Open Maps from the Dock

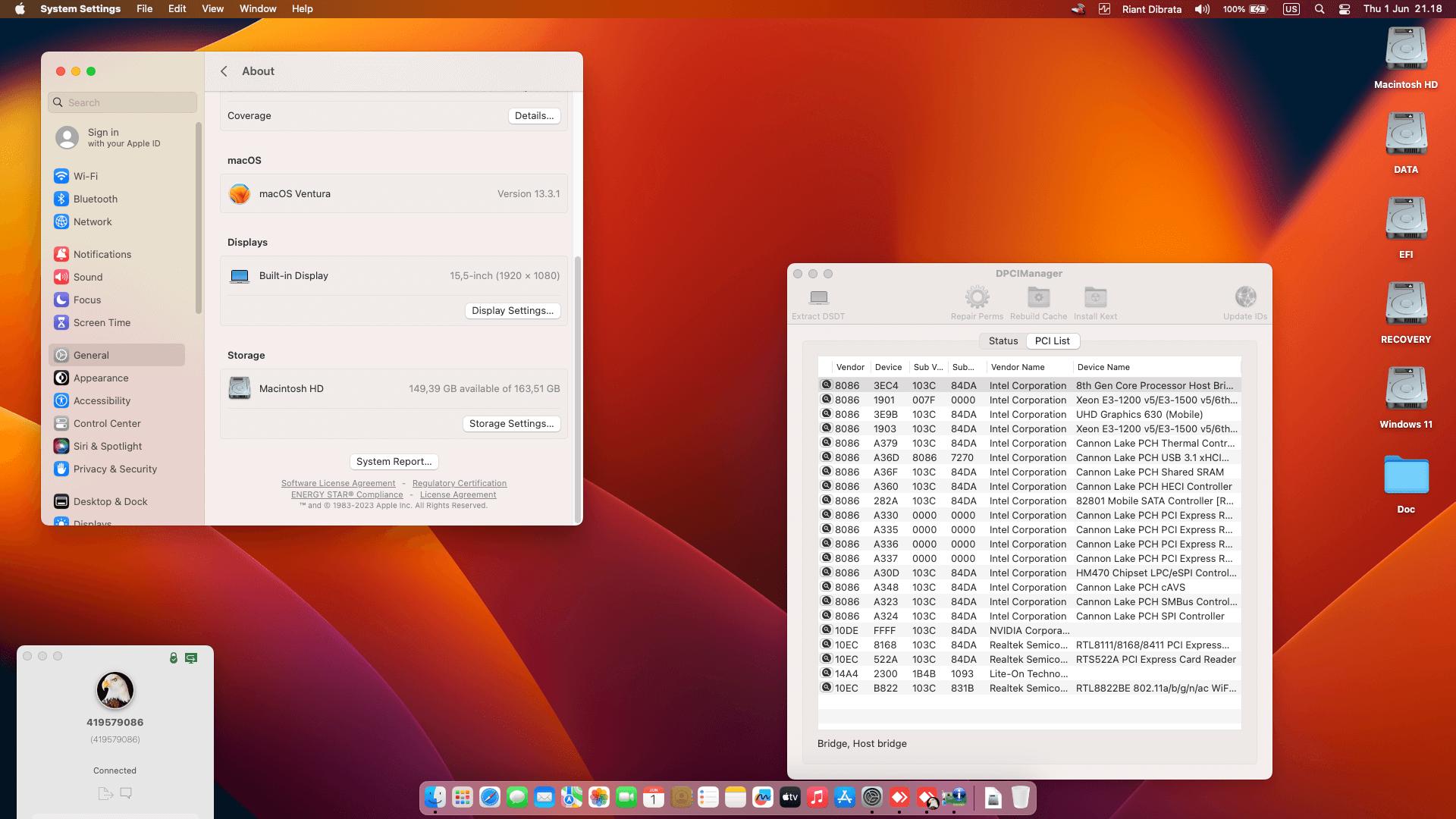572,797
